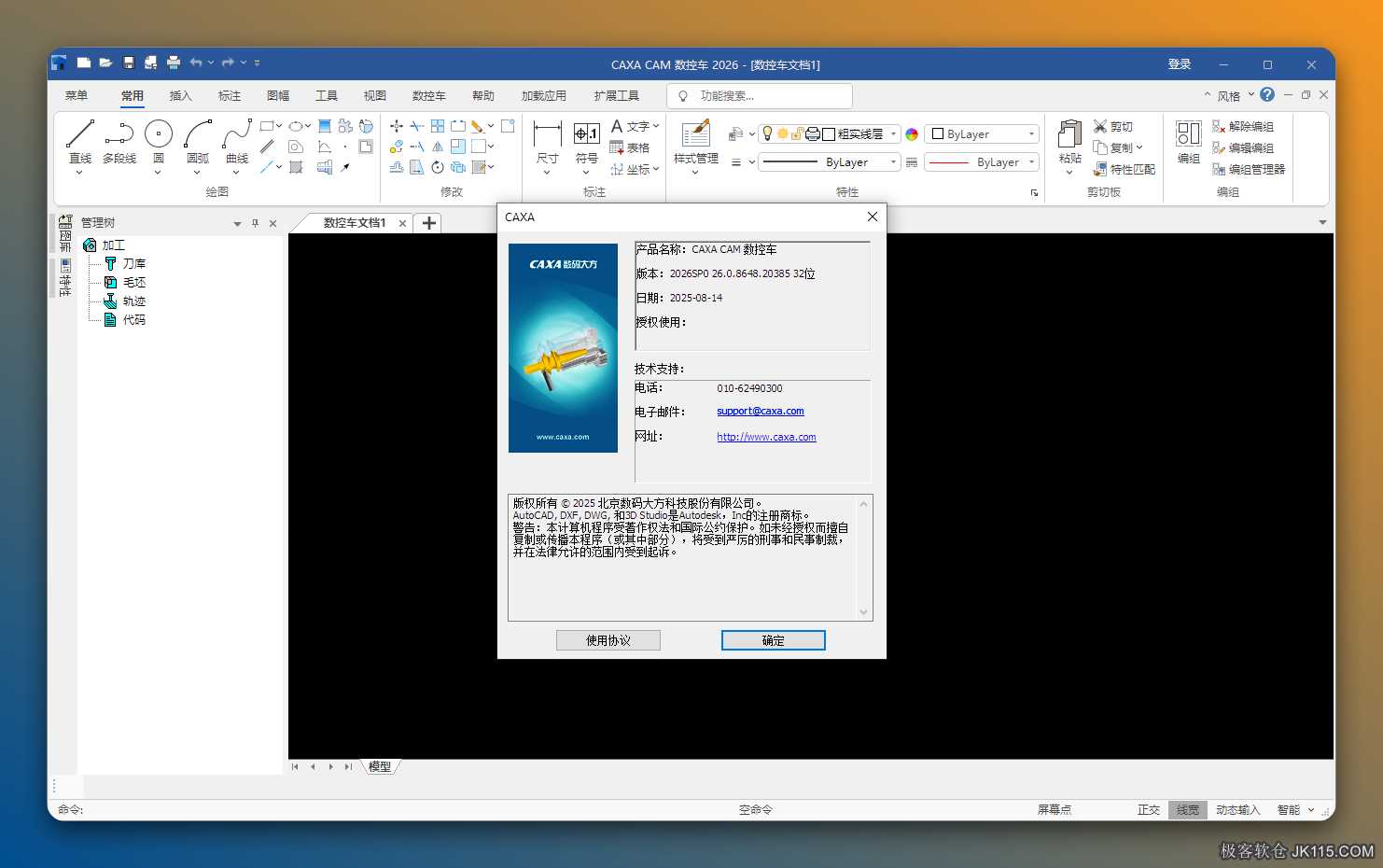Expand the 复制 copy dropdown arrow
The image size is (1383, 868).
tap(1139, 147)
